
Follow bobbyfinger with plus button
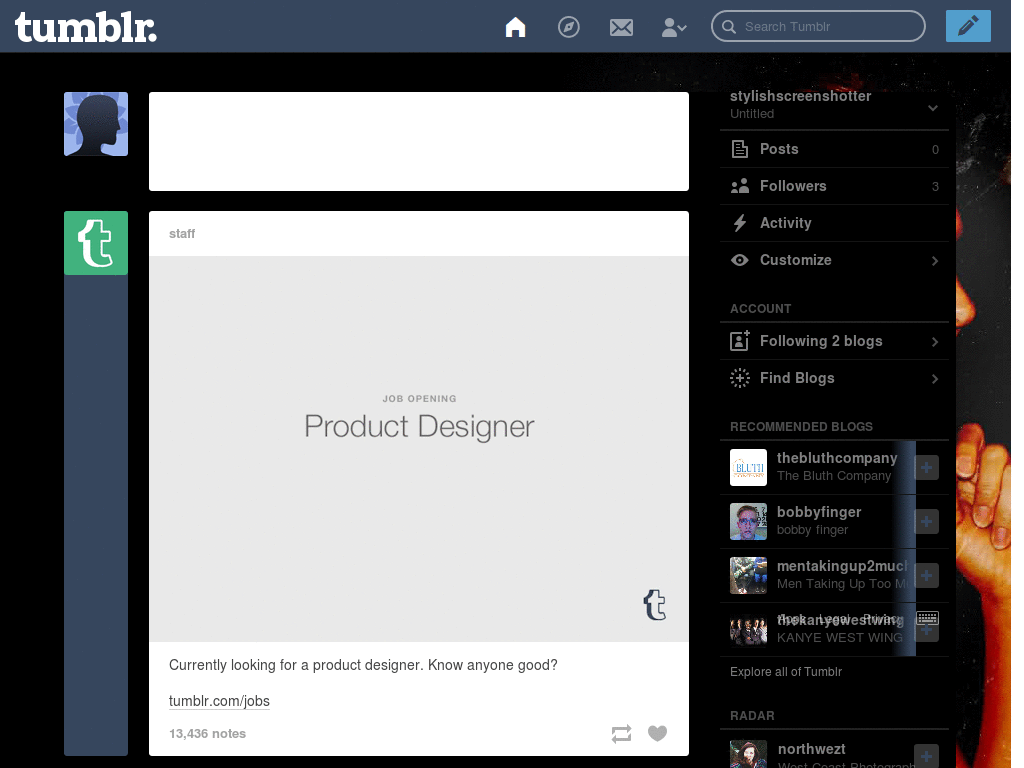[x=926, y=521]
